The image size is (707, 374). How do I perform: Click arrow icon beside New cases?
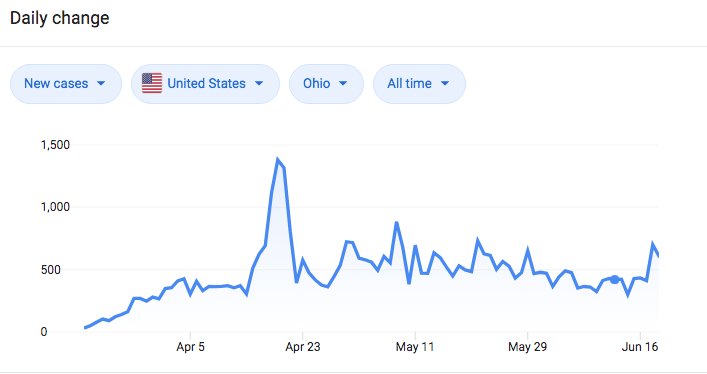point(101,83)
